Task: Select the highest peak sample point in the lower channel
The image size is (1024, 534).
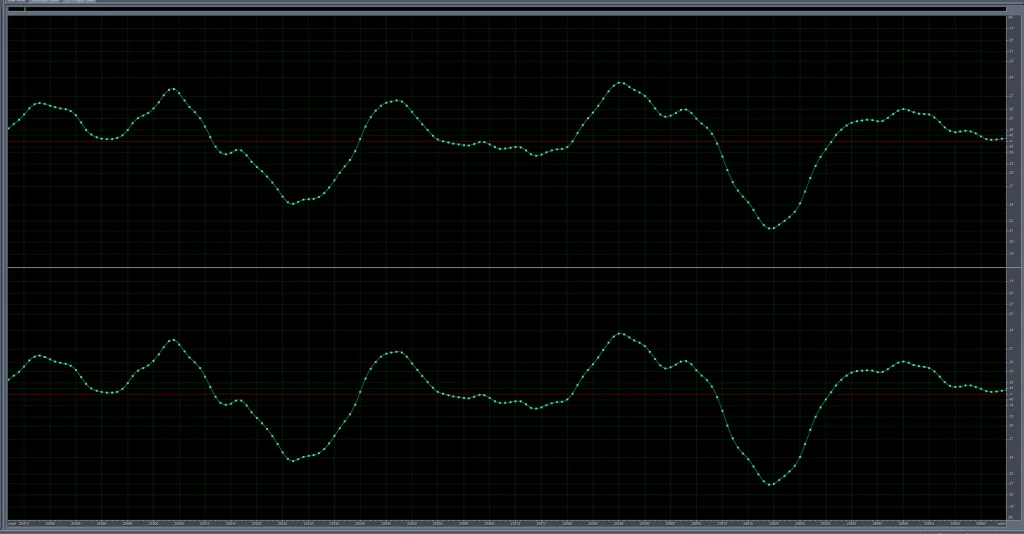Action: pyautogui.click(x=620, y=334)
